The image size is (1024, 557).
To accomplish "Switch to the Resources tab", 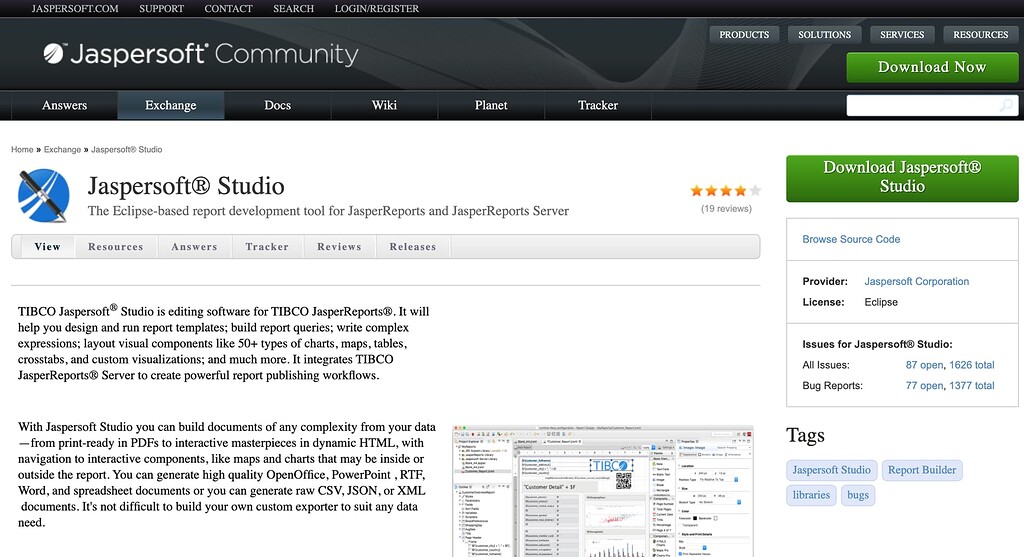I will coord(116,247).
